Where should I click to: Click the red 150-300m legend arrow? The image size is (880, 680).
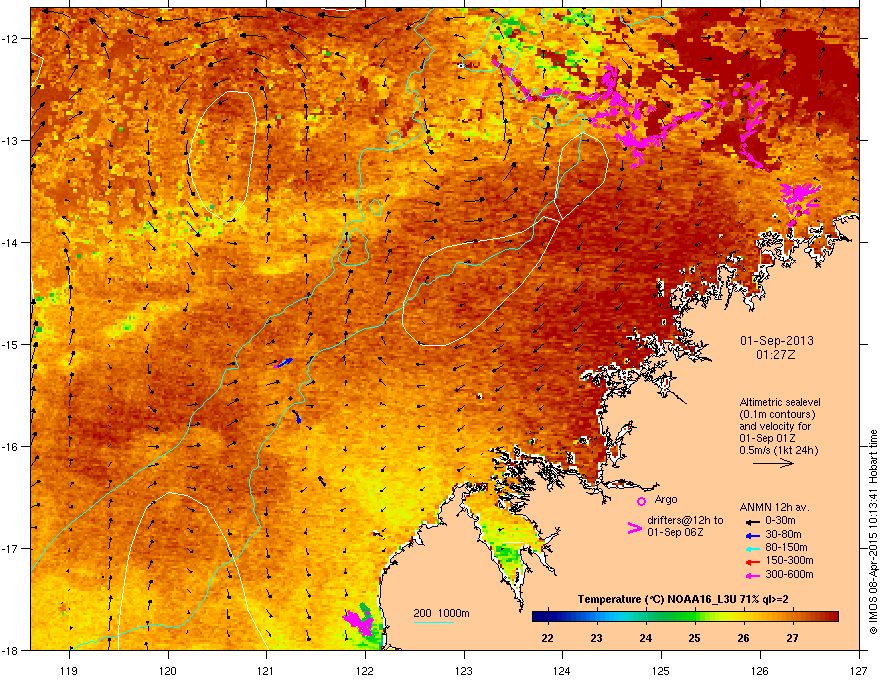click(751, 562)
